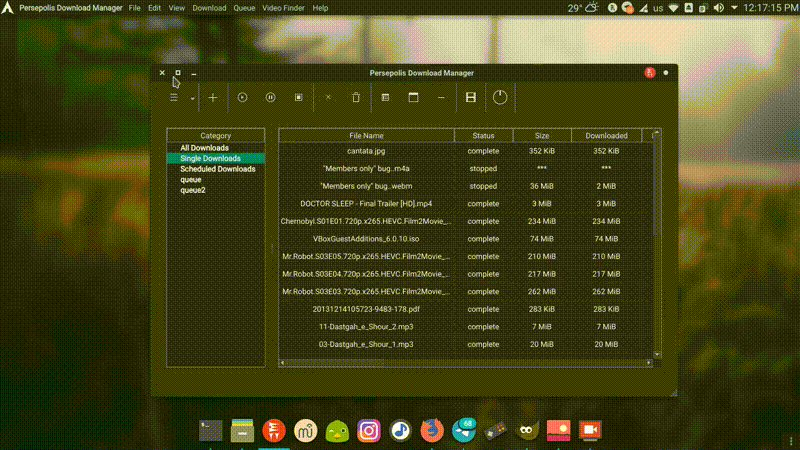Select the Chernobyl.S01E01 download row
Image resolution: width=800 pixels, height=450 pixels.
pos(466,221)
